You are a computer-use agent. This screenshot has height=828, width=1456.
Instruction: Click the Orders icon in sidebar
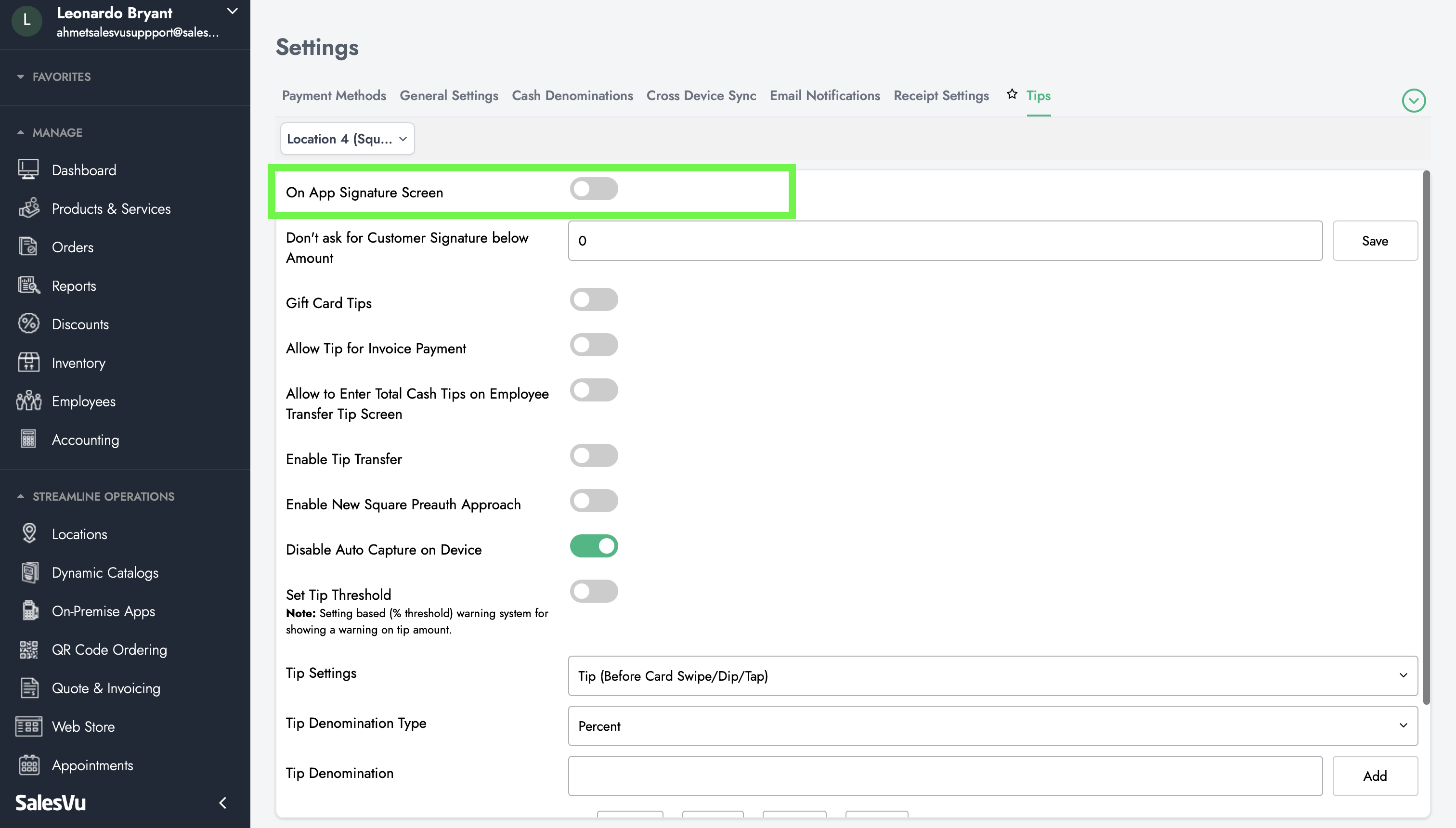click(28, 246)
